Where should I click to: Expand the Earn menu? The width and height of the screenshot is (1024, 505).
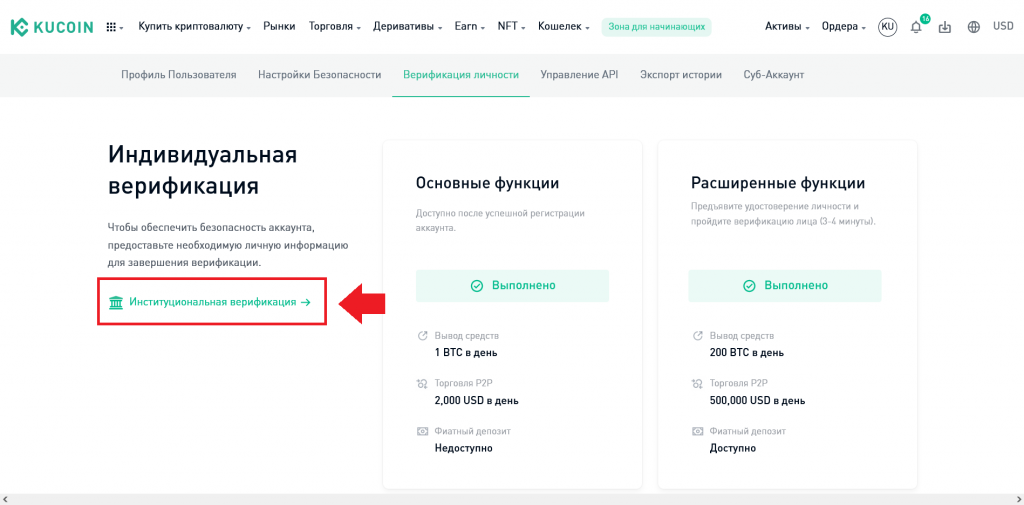coord(470,27)
